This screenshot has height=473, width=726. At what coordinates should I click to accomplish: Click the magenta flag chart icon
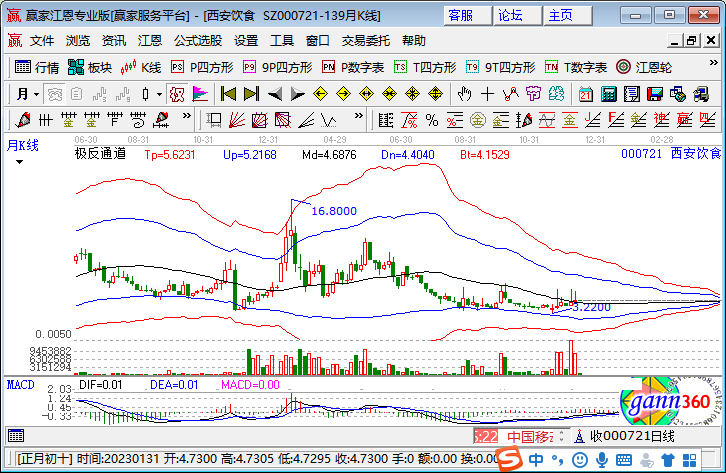200,94
